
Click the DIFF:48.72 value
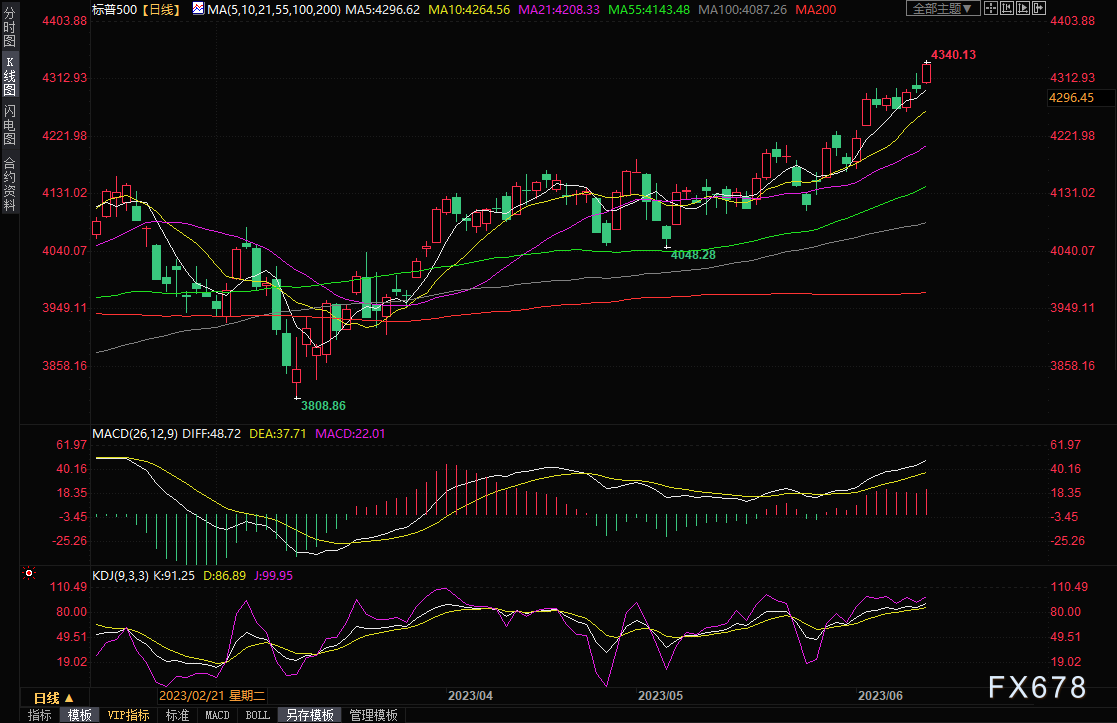(x=212, y=434)
